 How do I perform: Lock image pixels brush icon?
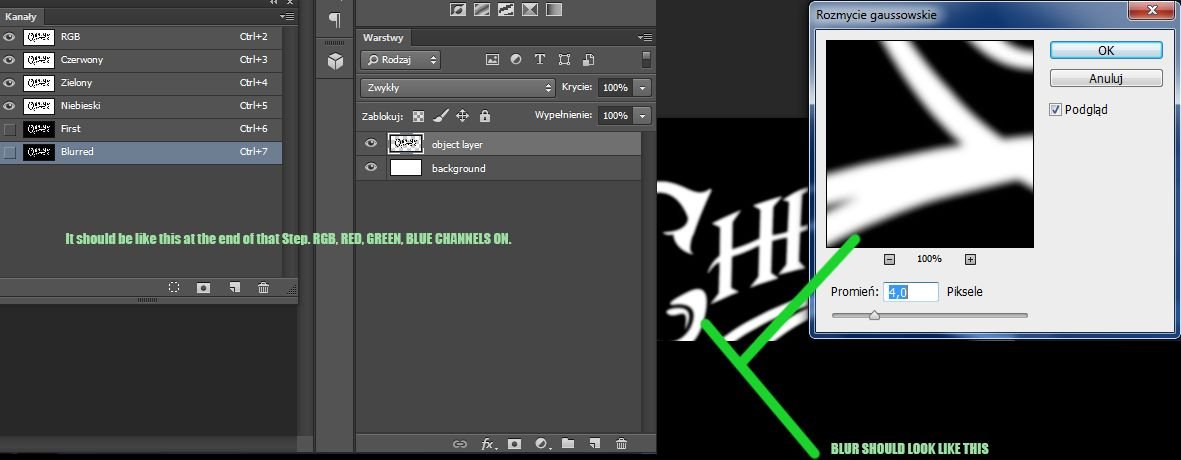441,115
